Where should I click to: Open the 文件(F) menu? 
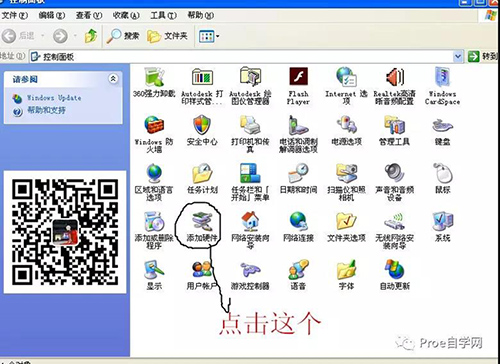[15, 15]
